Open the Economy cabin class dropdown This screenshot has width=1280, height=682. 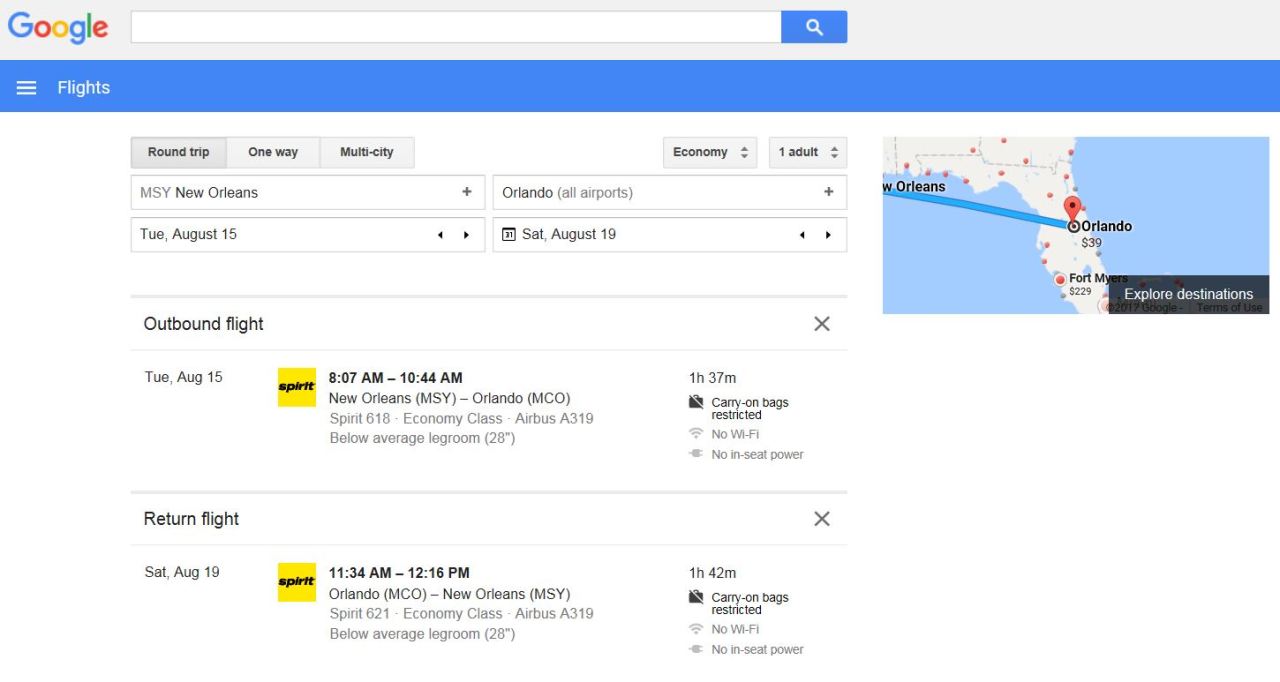tap(710, 152)
